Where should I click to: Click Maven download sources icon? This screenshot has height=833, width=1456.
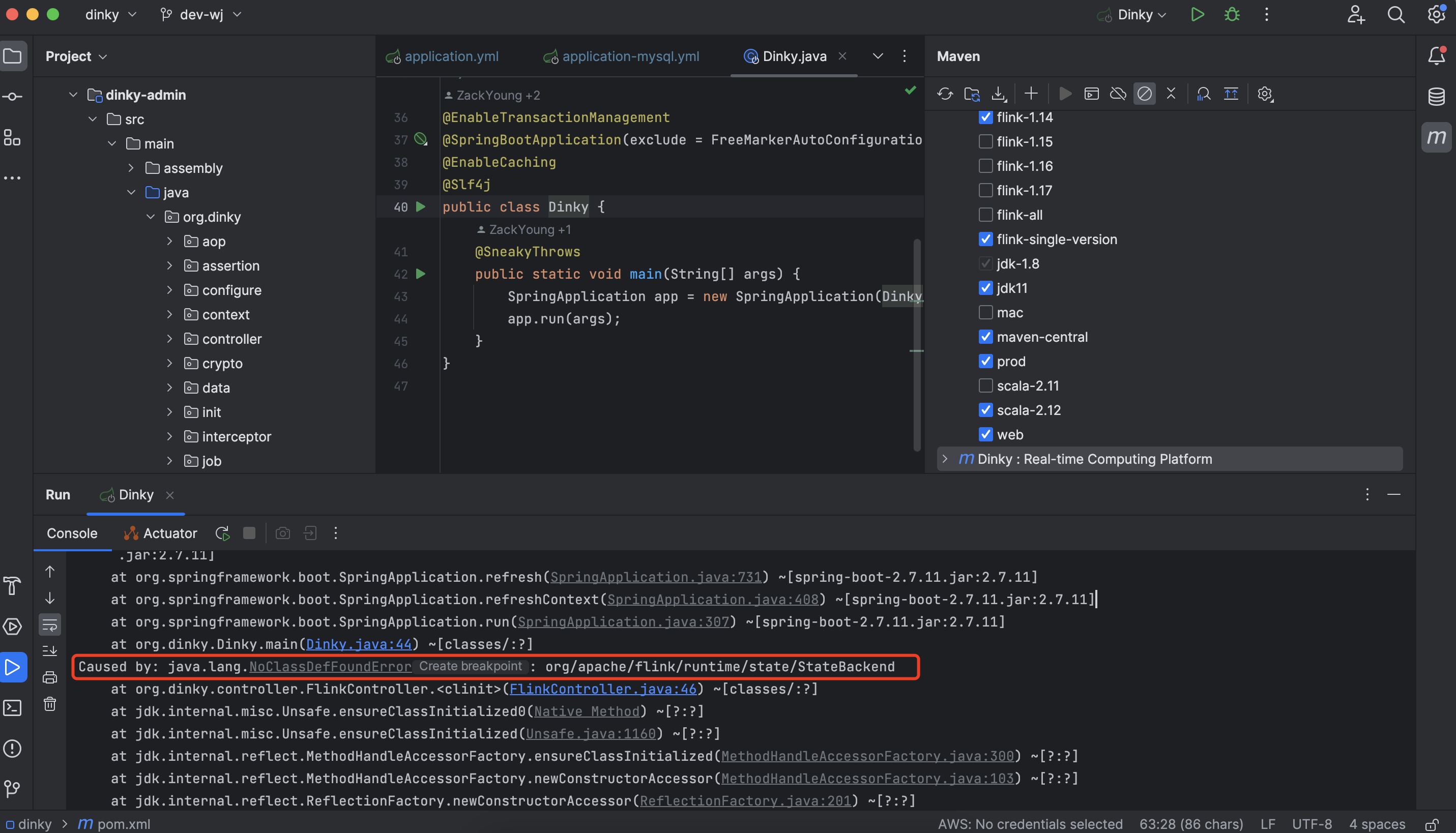pyautogui.click(x=999, y=94)
